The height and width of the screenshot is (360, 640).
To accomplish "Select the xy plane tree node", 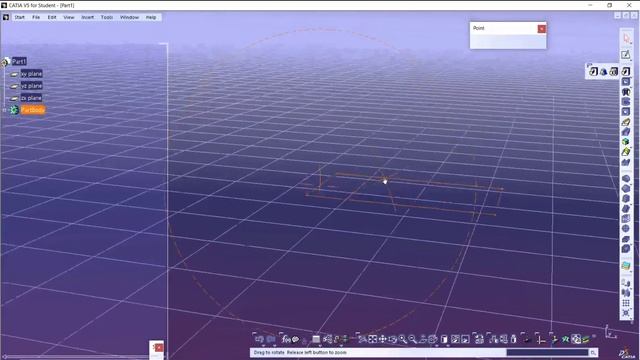I will point(31,74).
